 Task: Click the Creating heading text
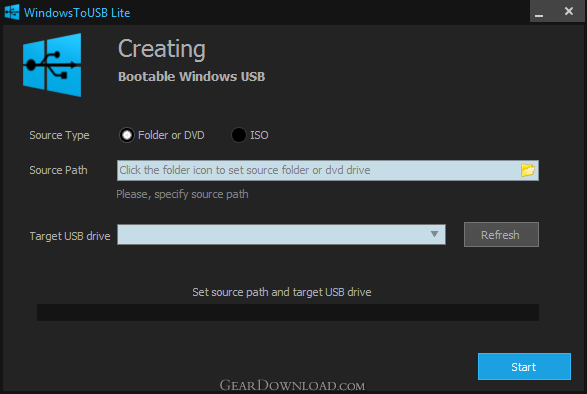tap(162, 49)
